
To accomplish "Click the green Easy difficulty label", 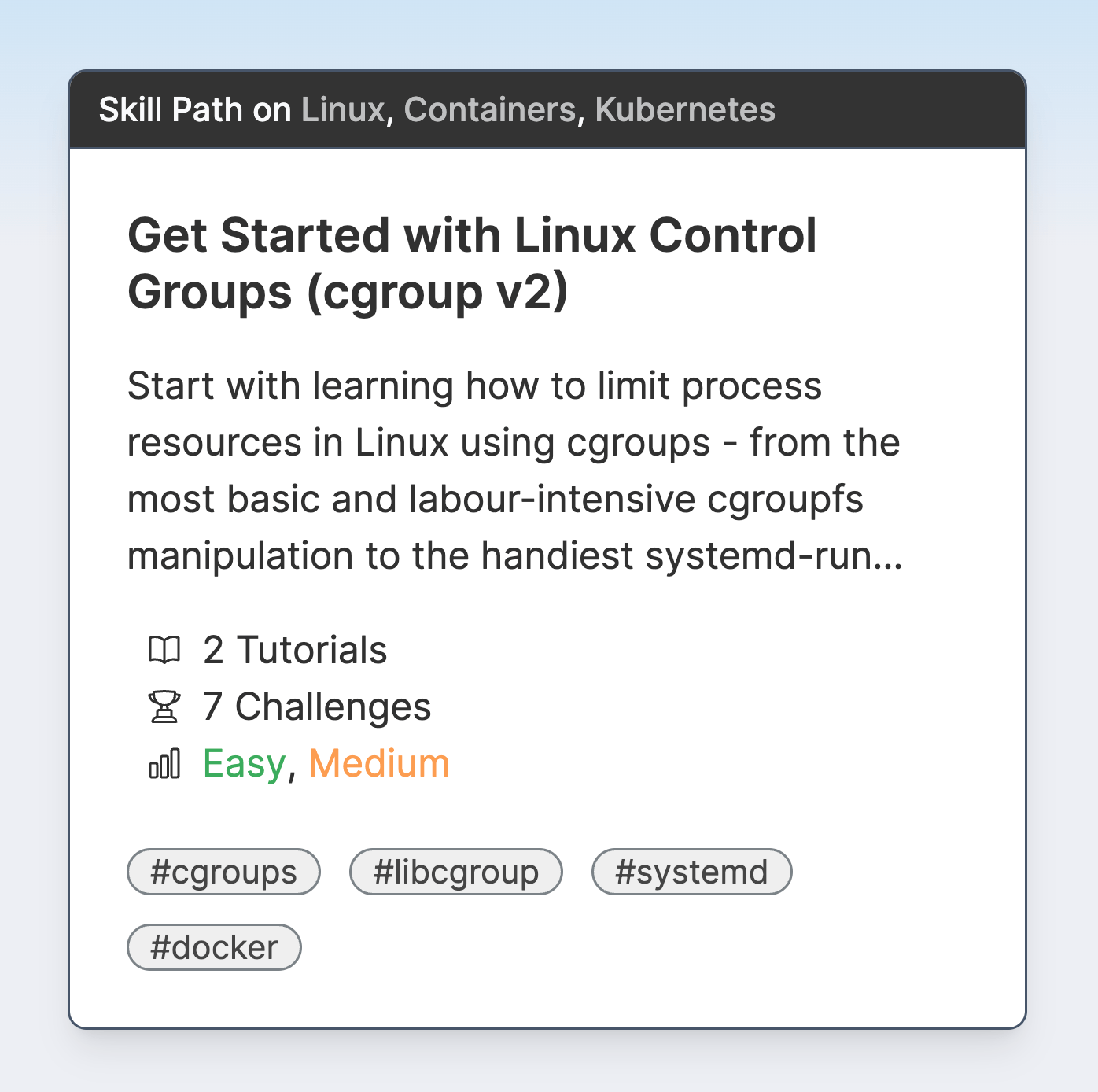I will point(244,763).
